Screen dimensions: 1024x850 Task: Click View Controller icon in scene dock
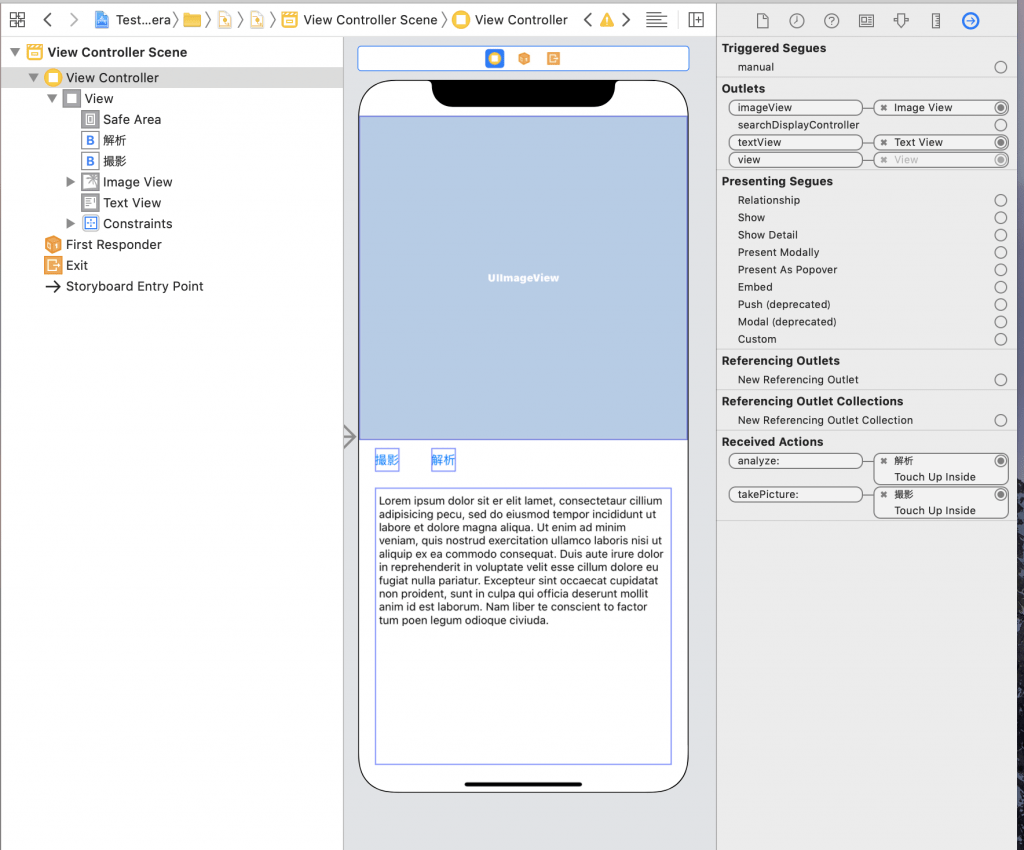coord(494,59)
